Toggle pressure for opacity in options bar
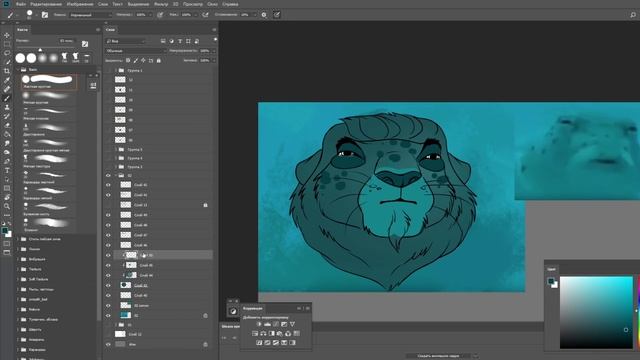Image resolution: width=640 pixels, height=360 pixels. [x=160, y=15]
